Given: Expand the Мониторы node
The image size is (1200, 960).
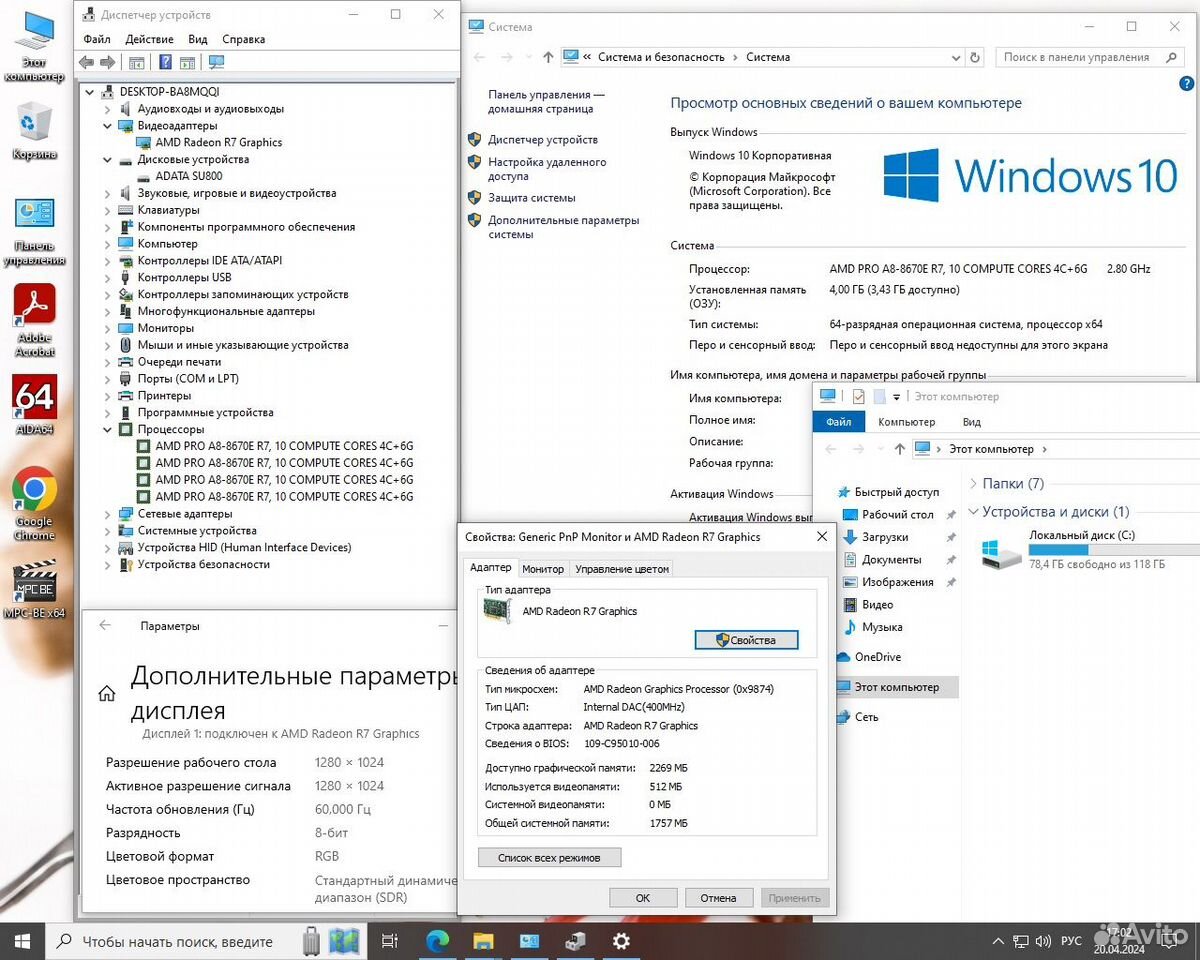Looking at the screenshot, I should [x=109, y=328].
